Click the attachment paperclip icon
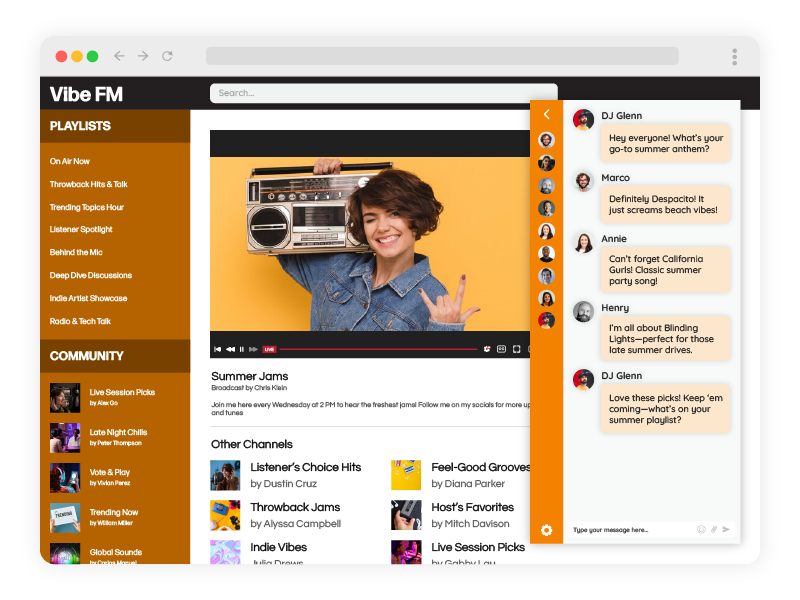 (x=714, y=529)
